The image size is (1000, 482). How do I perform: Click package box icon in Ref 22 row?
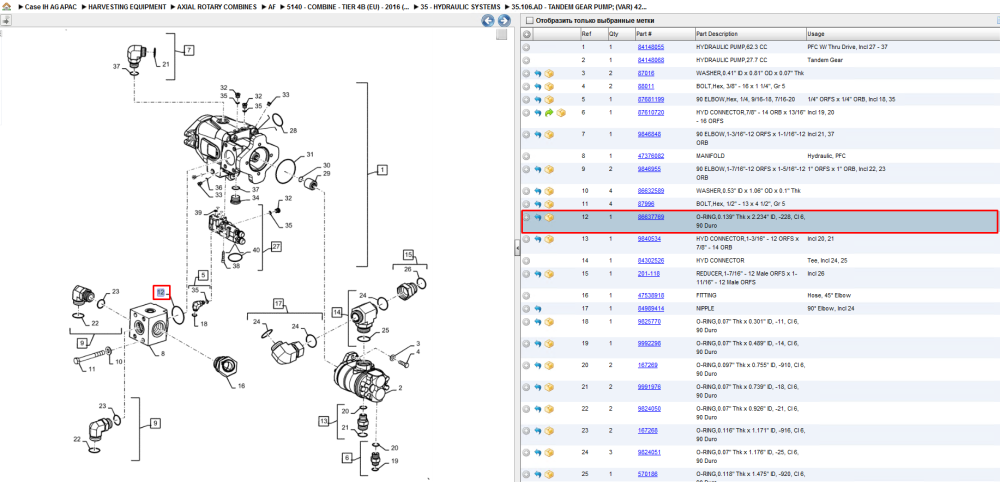pyautogui.click(x=549, y=409)
